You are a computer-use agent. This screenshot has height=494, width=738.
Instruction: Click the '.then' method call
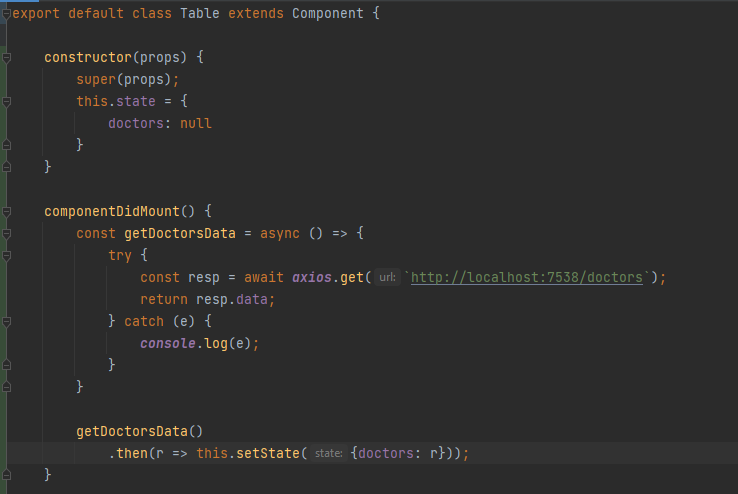point(128,454)
